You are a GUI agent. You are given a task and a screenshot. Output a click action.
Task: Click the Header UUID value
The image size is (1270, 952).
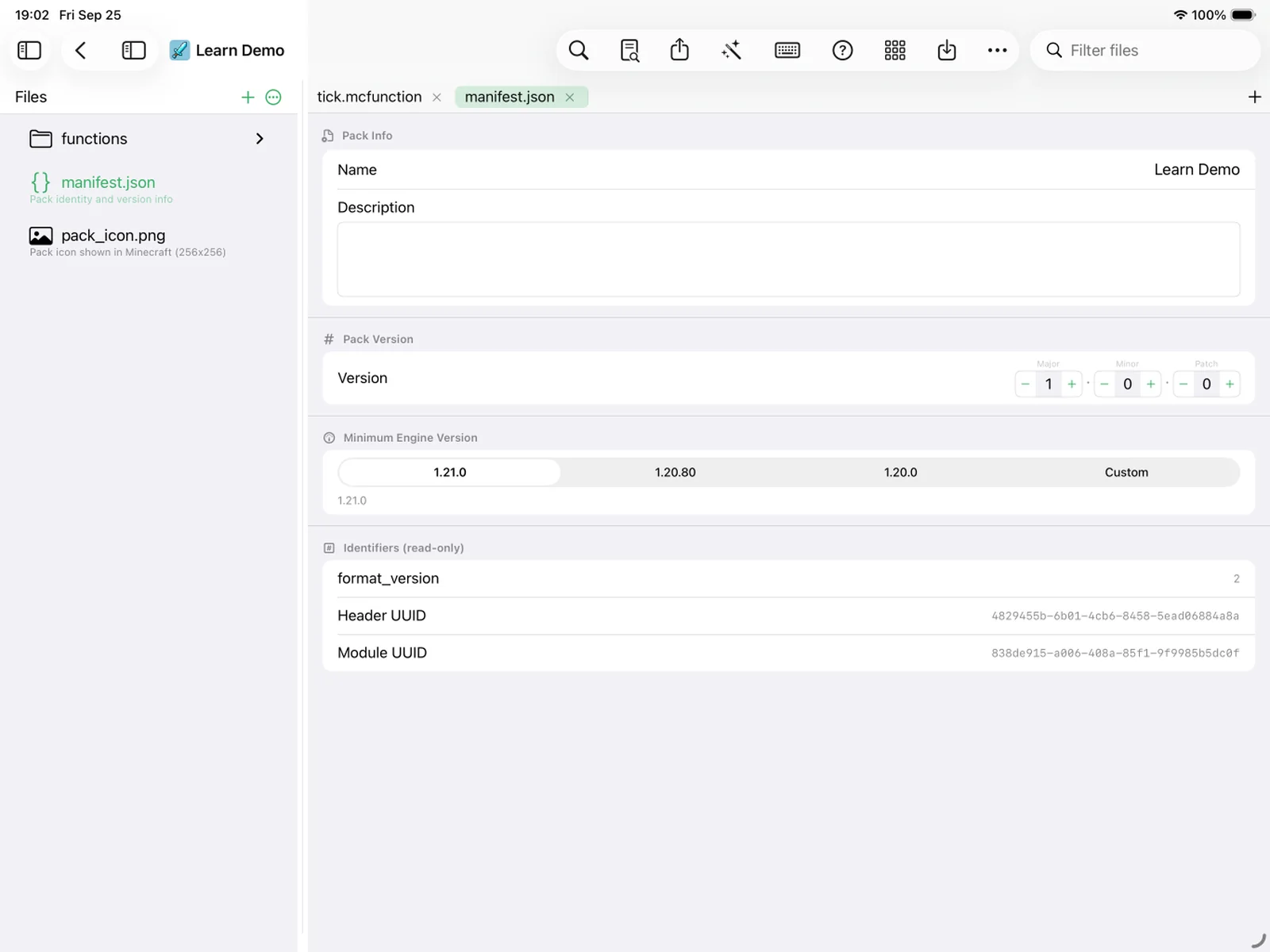(1115, 616)
